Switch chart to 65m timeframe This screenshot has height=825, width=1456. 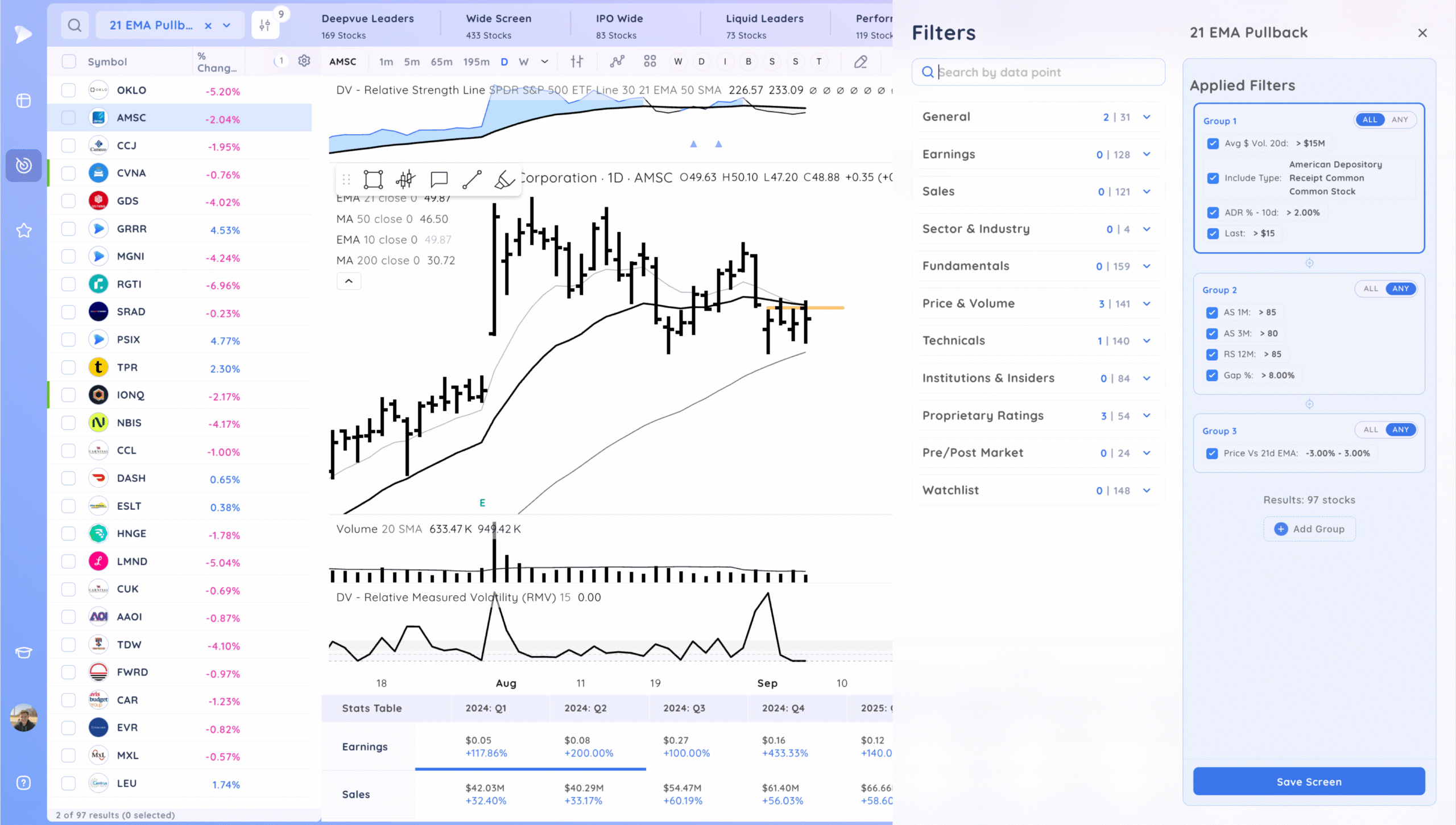441,61
